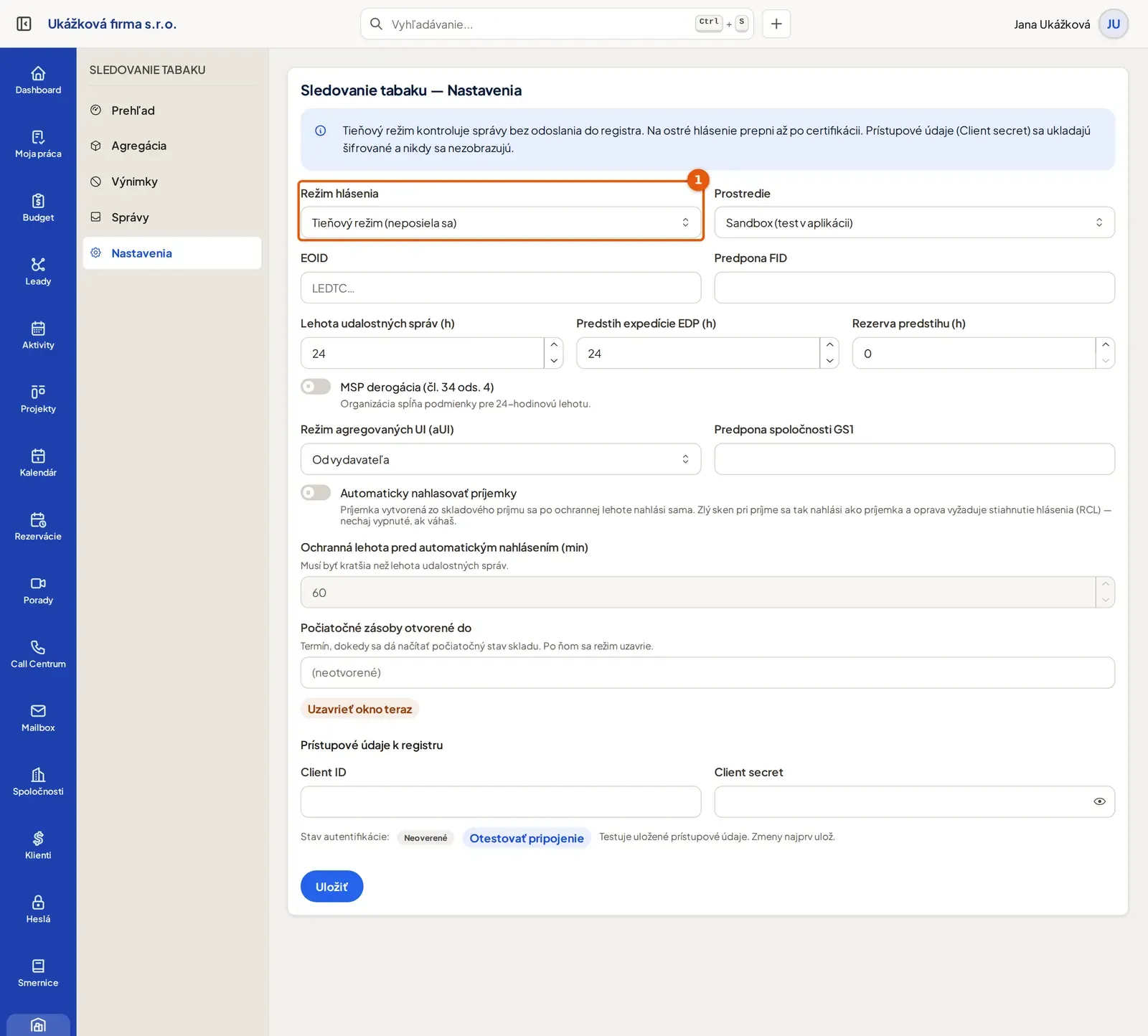Open Moja práca in sidebar
The image size is (1148, 1036).
[x=38, y=143]
